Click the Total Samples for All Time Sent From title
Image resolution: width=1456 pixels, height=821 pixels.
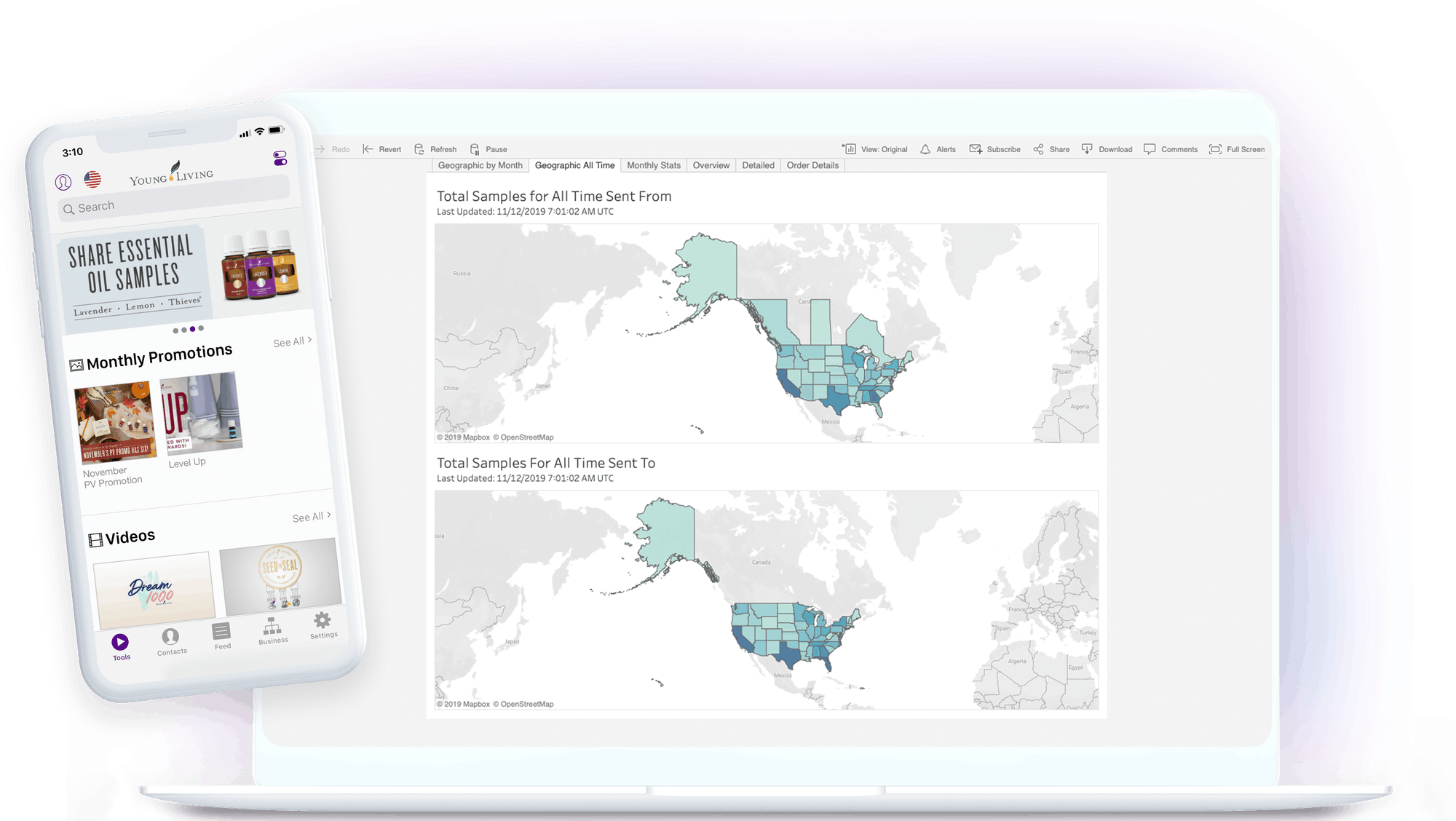[x=554, y=196]
